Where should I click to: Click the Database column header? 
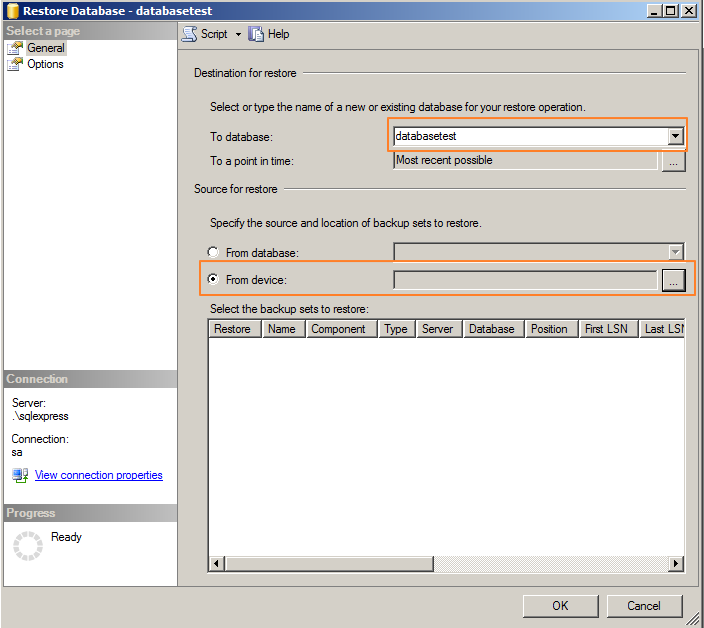[493, 329]
